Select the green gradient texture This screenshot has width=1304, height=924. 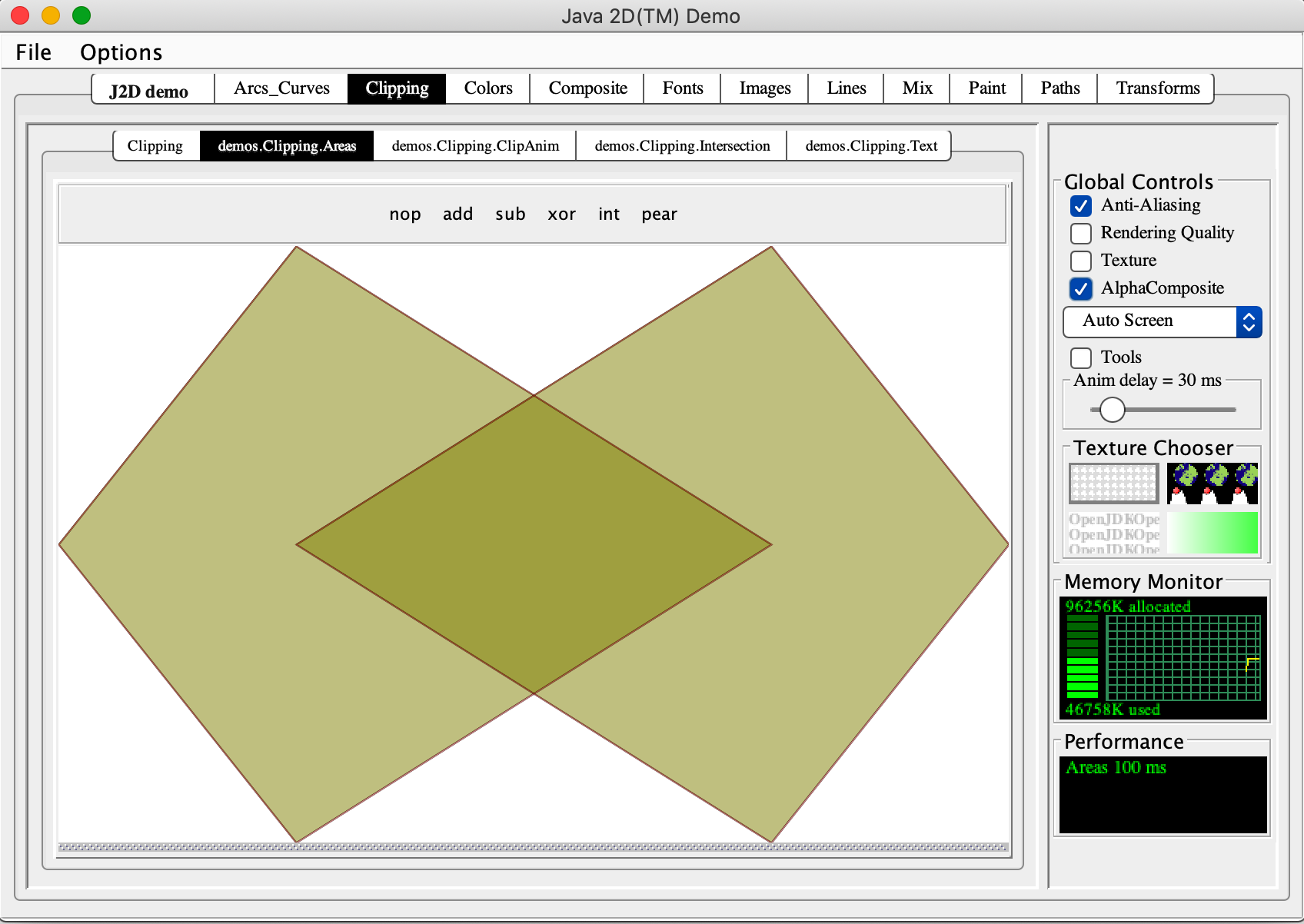point(1212,533)
